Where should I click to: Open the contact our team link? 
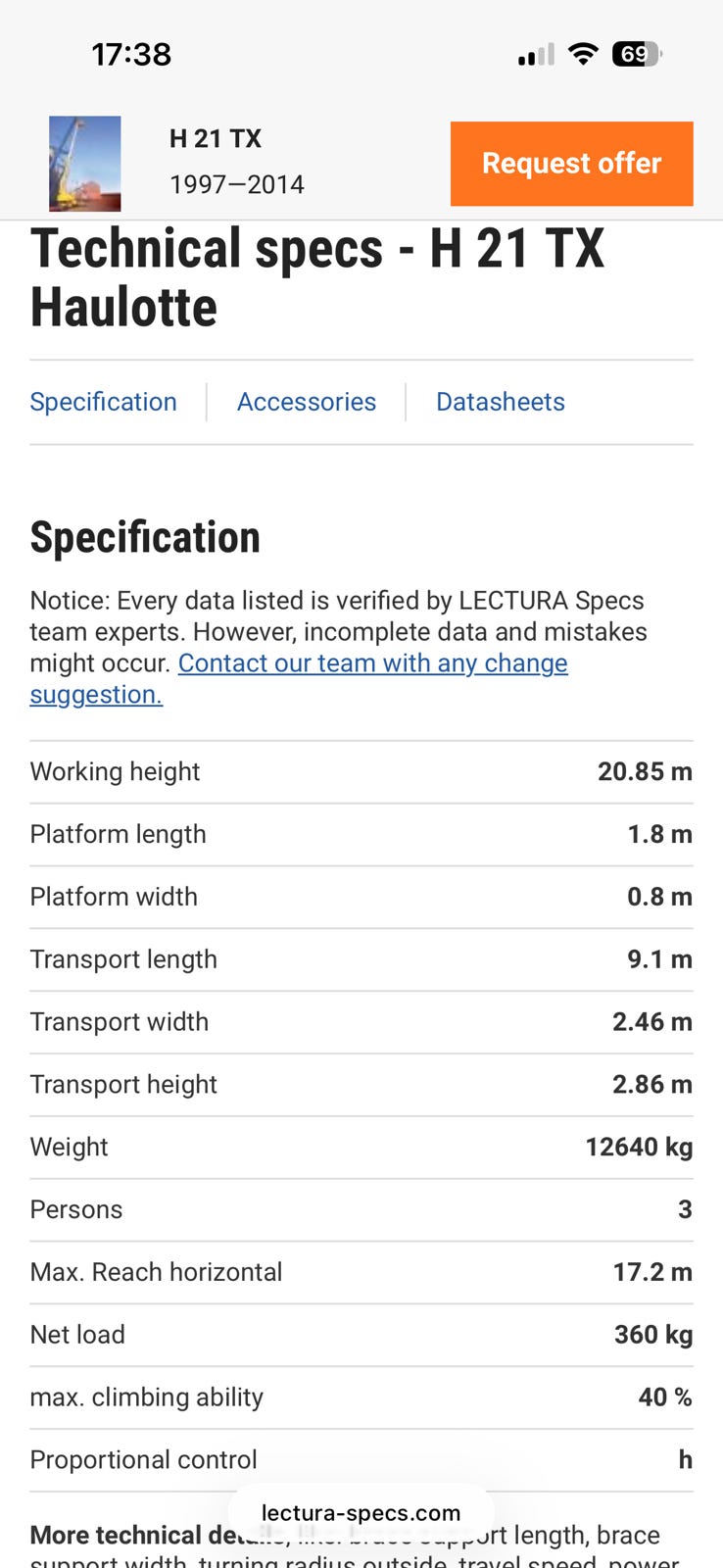[x=372, y=663]
